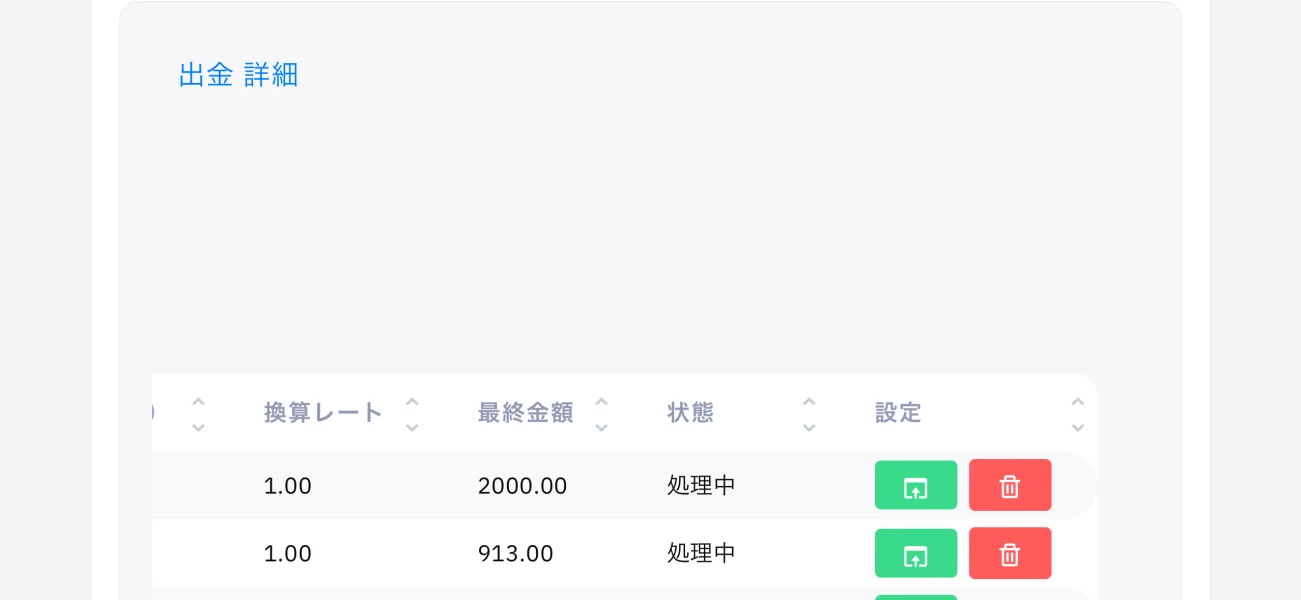Click the 最終金額 column header

click(x=525, y=413)
